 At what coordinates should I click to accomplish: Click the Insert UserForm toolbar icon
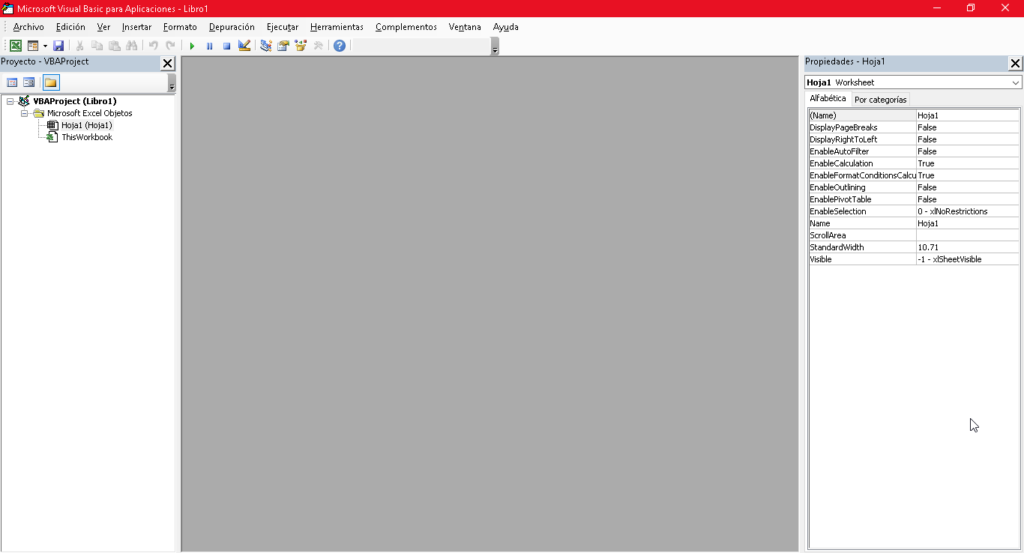click(x=33, y=46)
